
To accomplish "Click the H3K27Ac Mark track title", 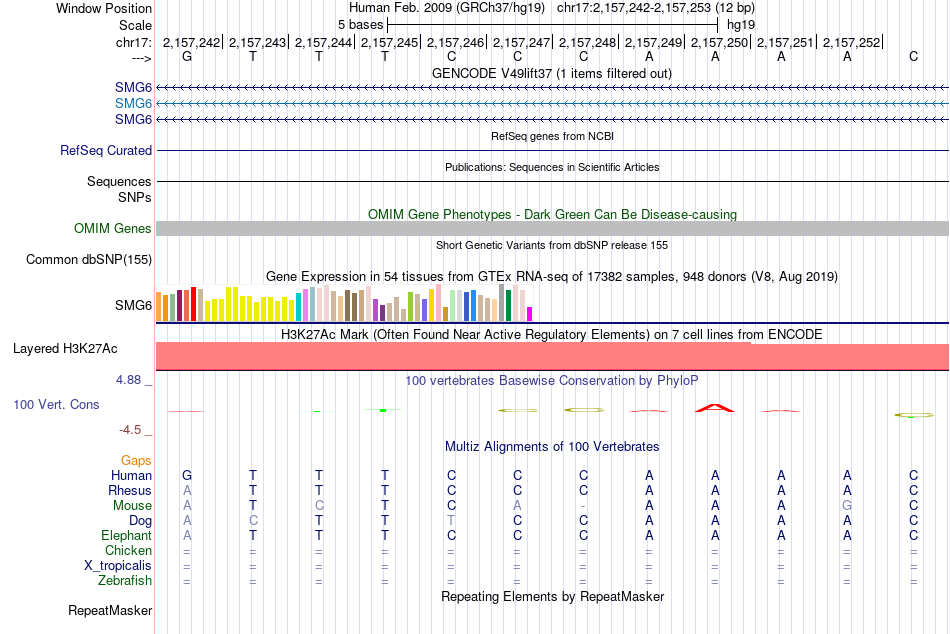I will [x=552, y=335].
